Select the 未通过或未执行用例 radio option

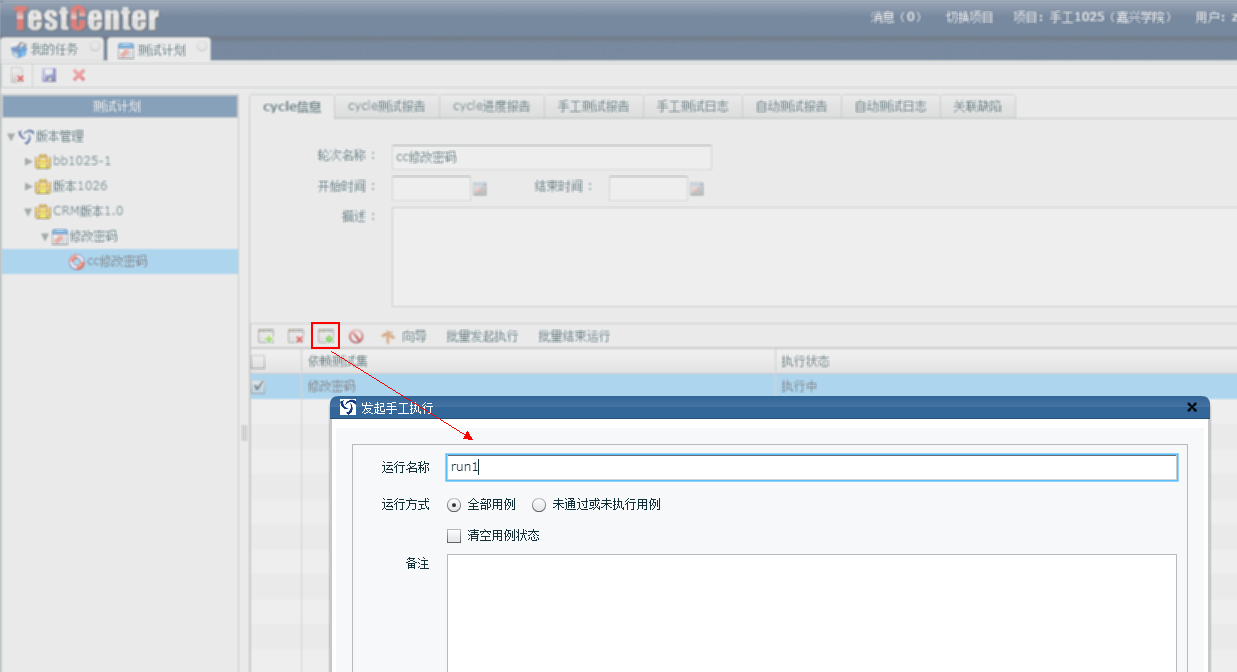pos(539,505)
